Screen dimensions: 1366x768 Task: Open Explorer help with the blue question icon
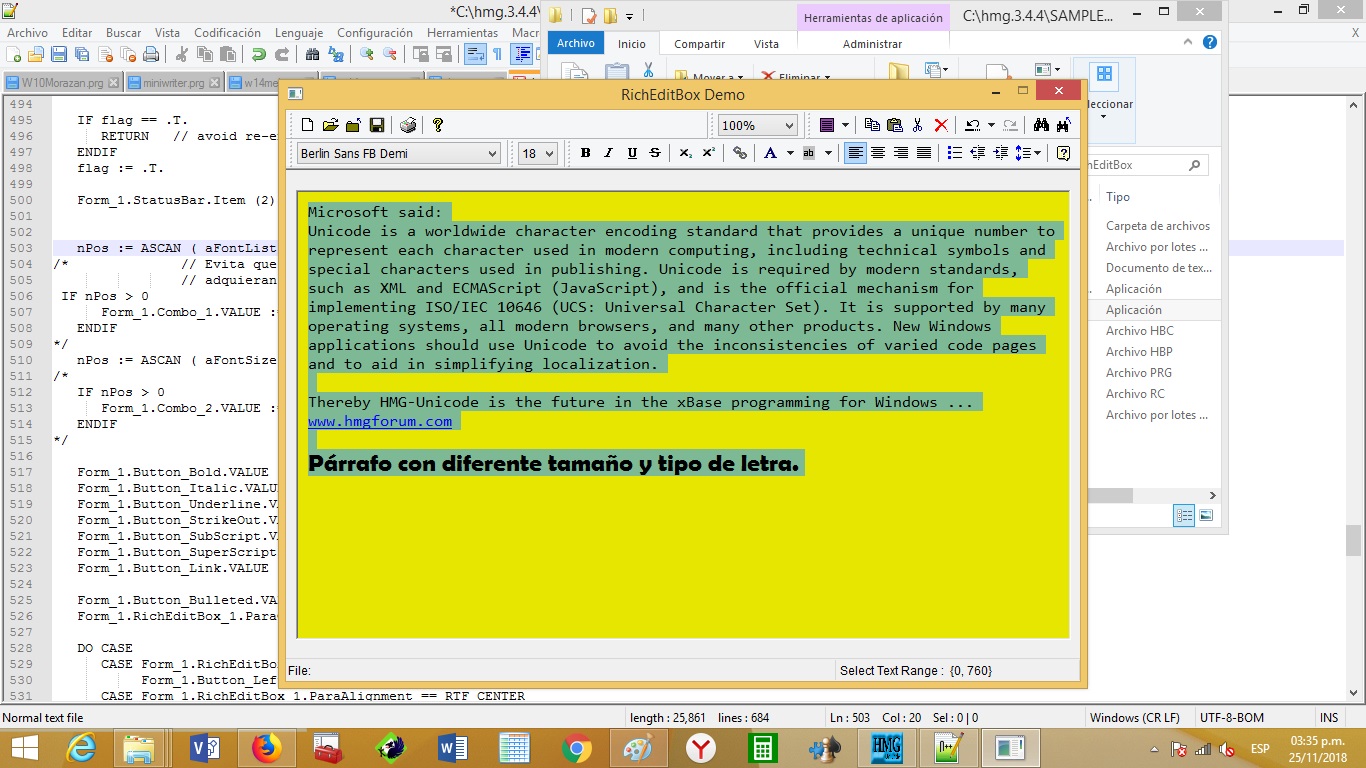click(1210, 43)
